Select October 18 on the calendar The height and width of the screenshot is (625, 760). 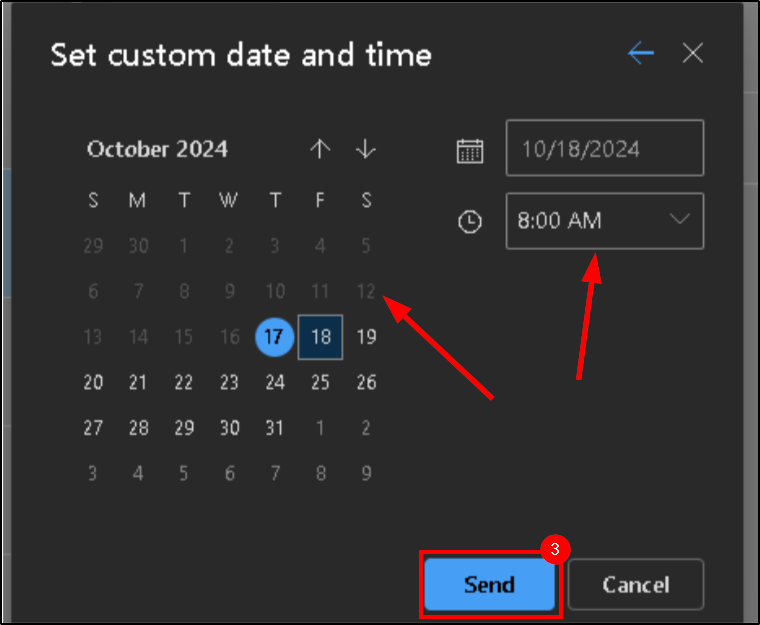320,337
